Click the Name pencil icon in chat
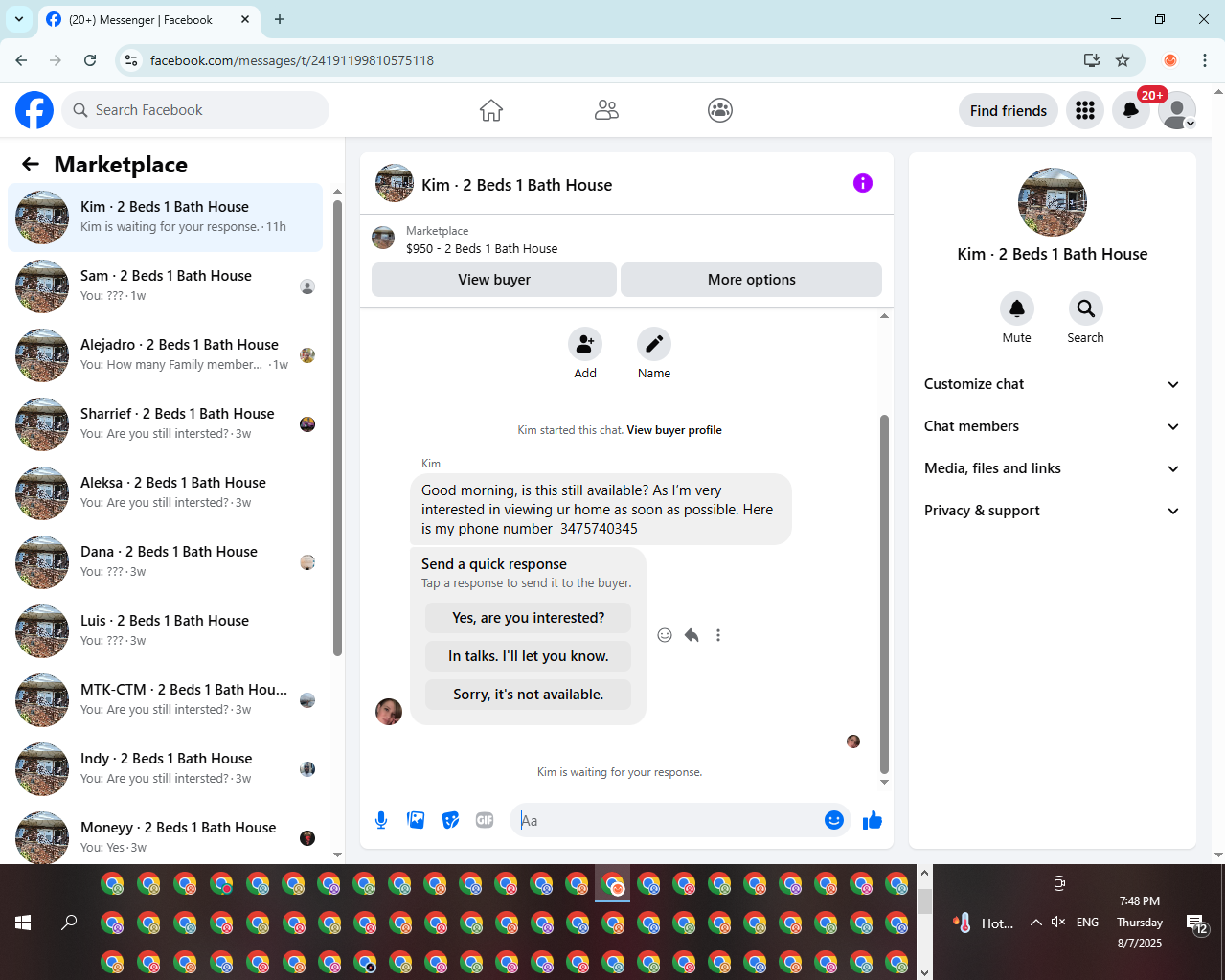1225x980 pixels. tap(654, 344)
